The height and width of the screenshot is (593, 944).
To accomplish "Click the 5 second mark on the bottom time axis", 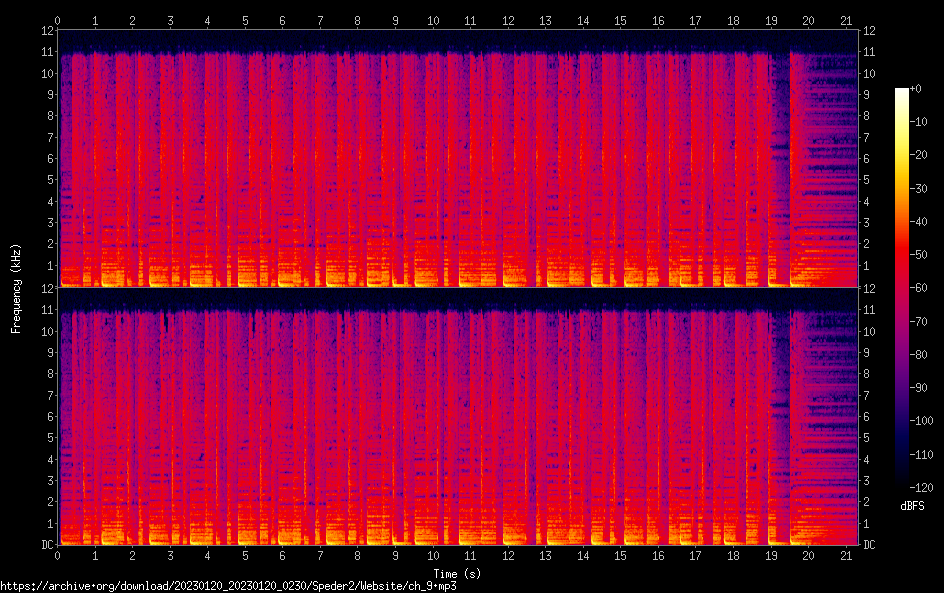I will point(245,555).
